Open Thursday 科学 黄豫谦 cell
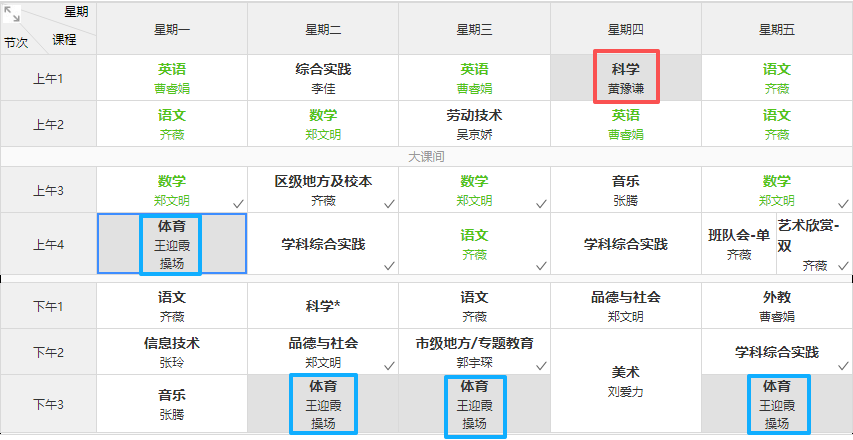The image size is (853, 440). point(626,78)
